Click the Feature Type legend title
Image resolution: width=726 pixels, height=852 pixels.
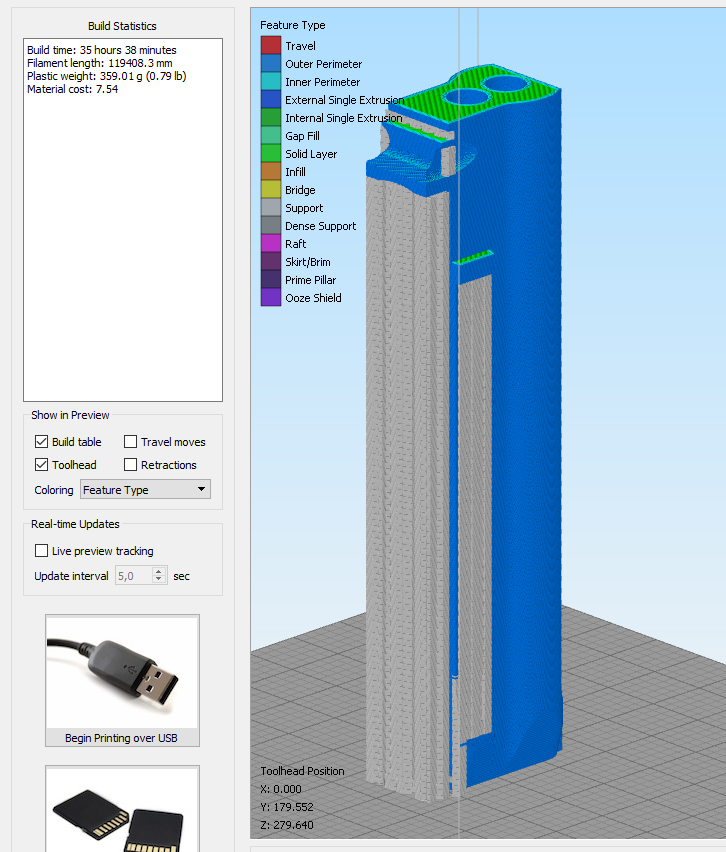pos(292,25)
